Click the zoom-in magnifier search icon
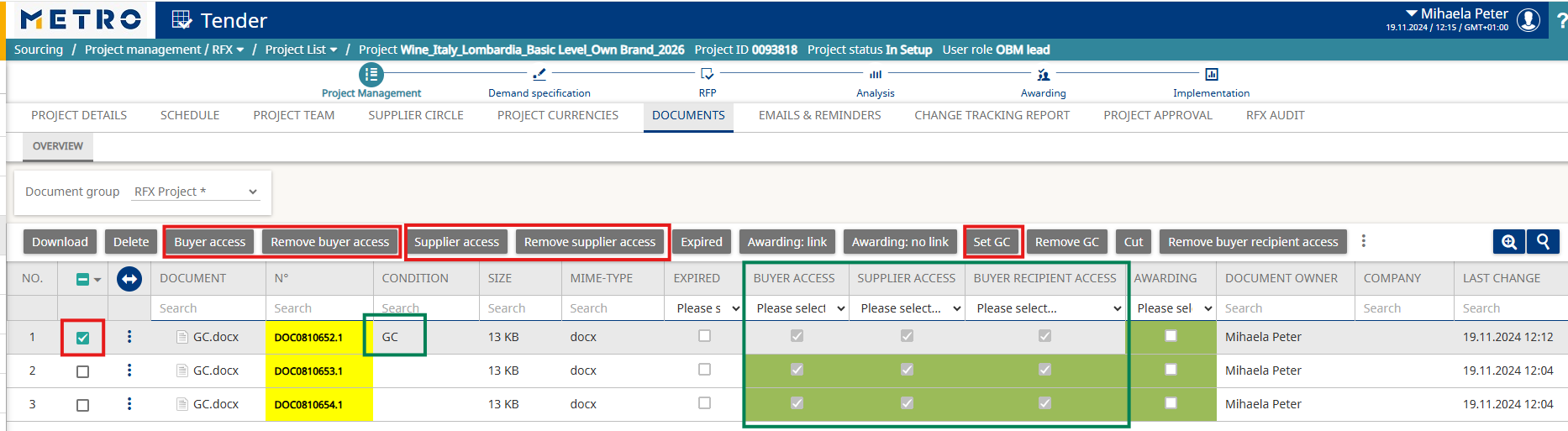 pos(1509,242)
